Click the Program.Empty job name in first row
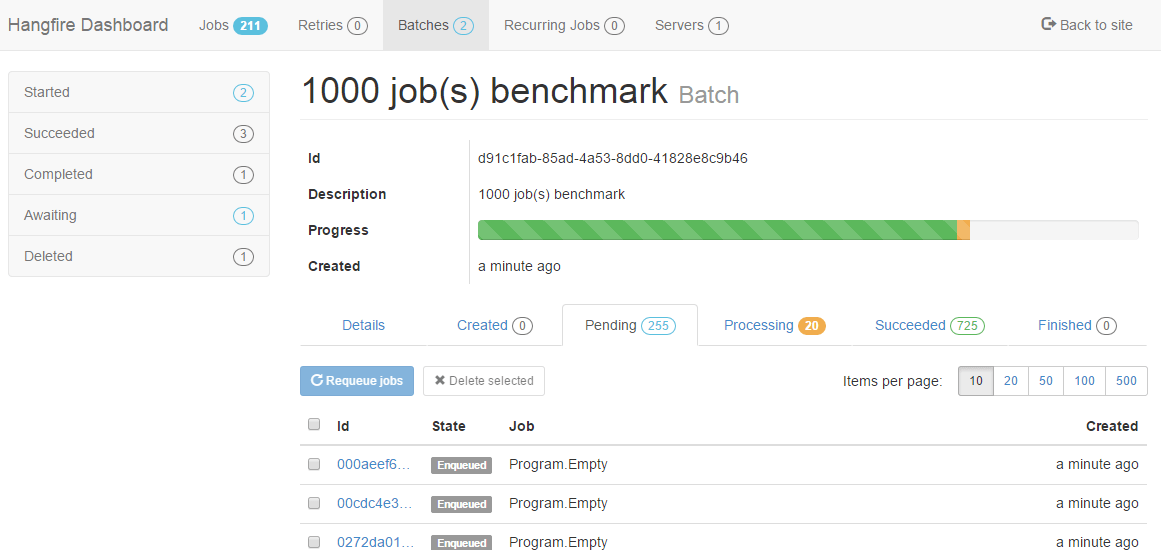 pyautogui.click(x=558, y=464)
